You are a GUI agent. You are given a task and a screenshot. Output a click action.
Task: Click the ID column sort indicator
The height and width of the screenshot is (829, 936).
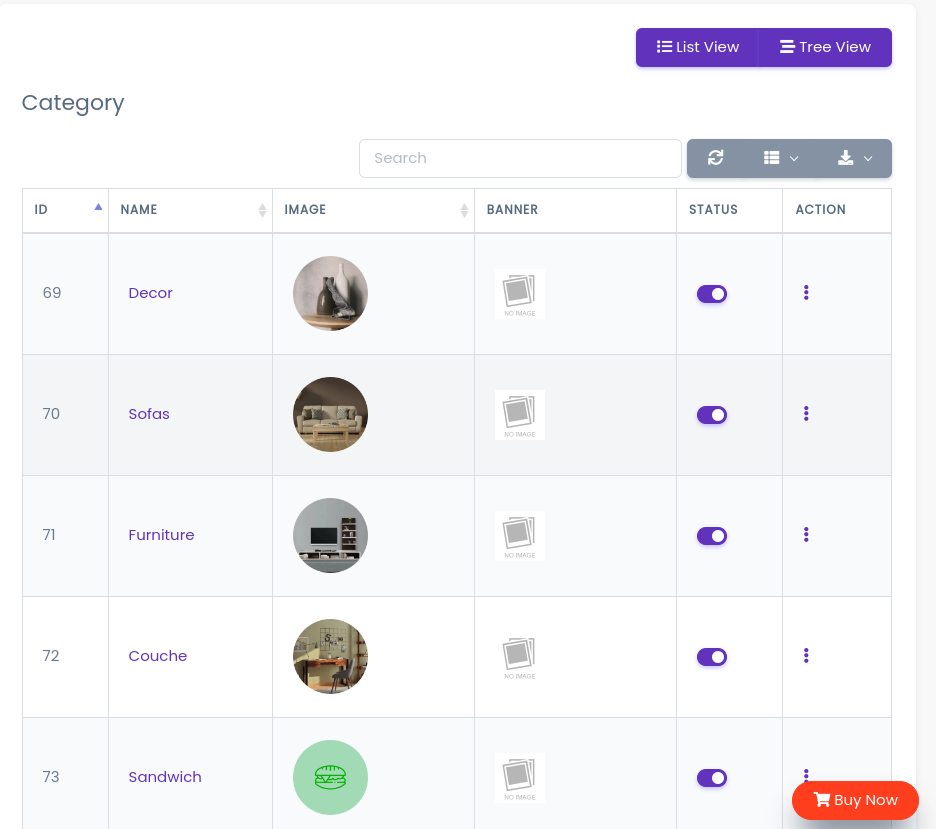click(x=97, y=205)
